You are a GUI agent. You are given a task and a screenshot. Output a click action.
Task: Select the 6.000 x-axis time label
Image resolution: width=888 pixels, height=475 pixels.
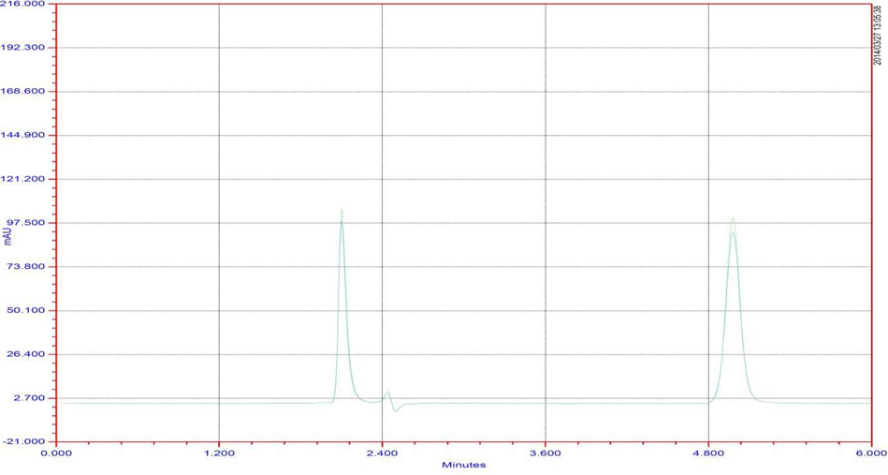click(x=870, y=453)
